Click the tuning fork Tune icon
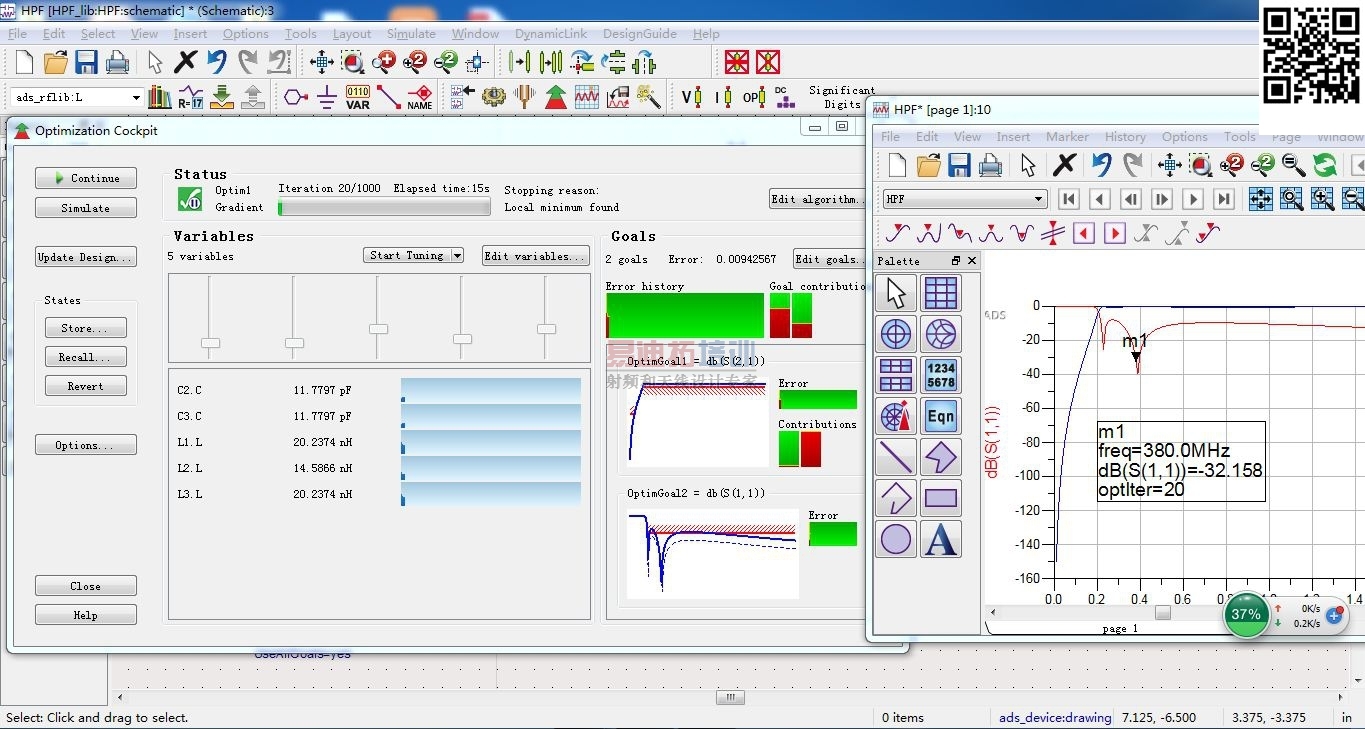 (524, 97)
